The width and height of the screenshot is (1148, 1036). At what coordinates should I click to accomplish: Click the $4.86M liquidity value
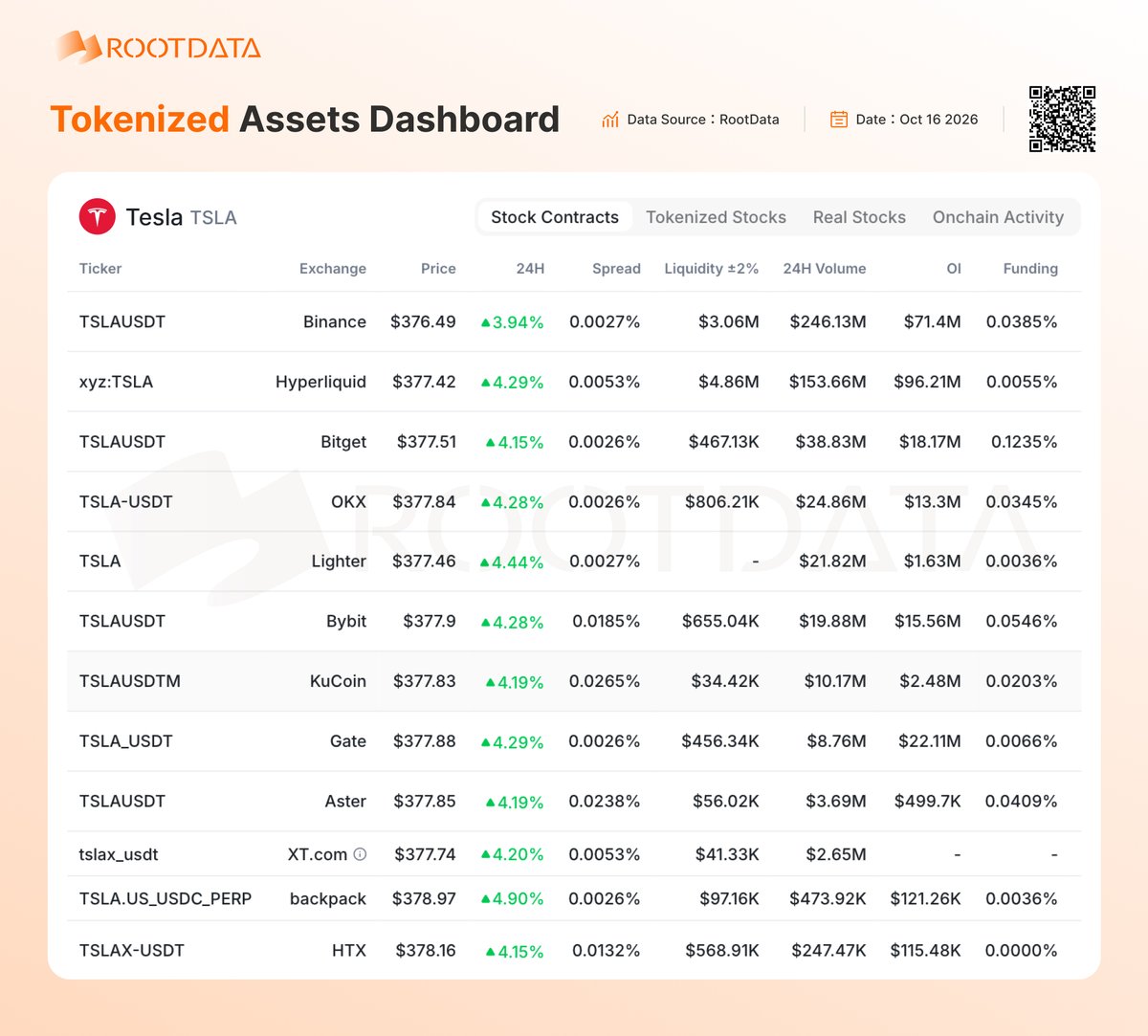click(x=729, y=382)
